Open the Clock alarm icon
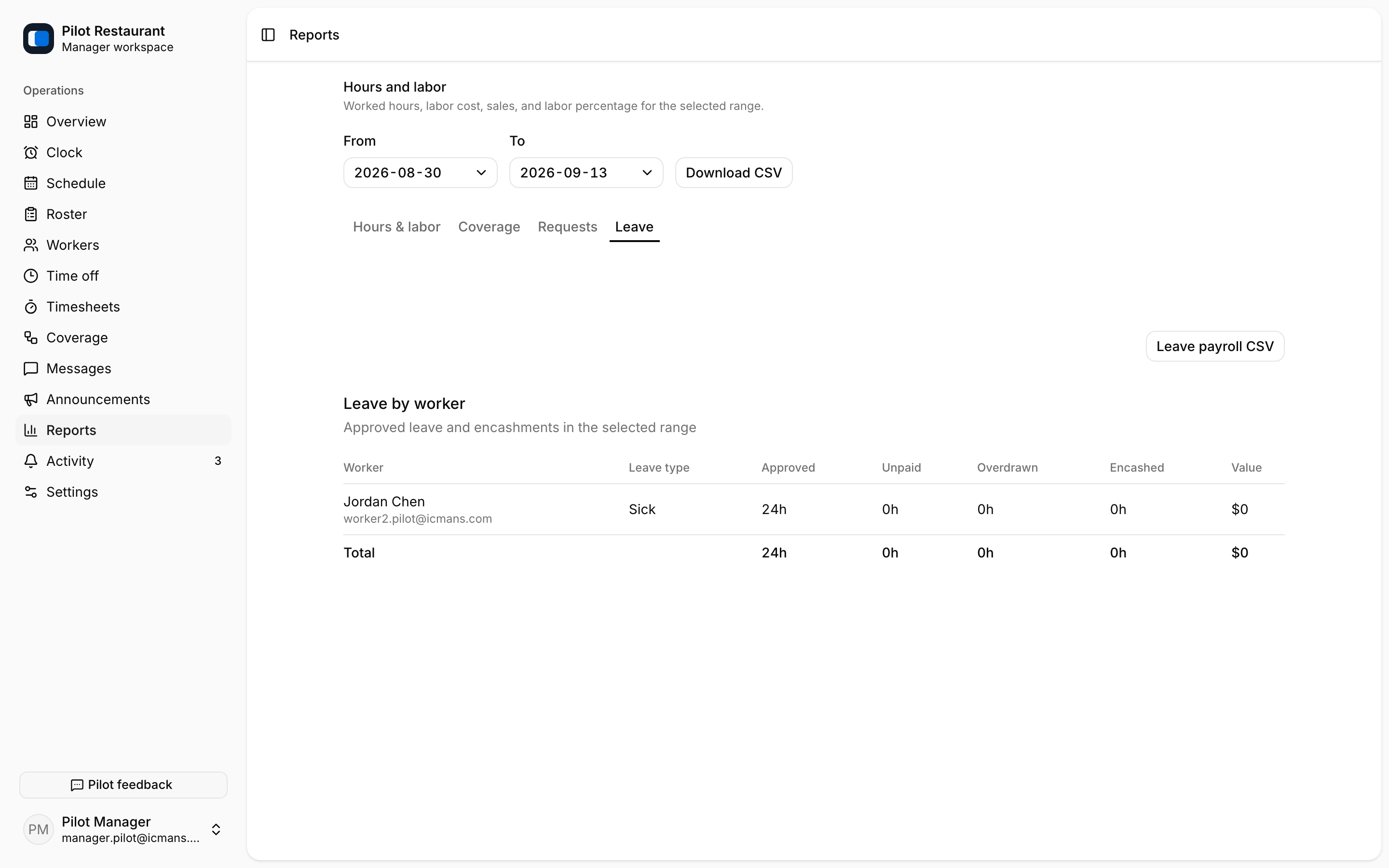Image resolution: width=1389 pixels, height=868 pixels. [x=31, y=153]
